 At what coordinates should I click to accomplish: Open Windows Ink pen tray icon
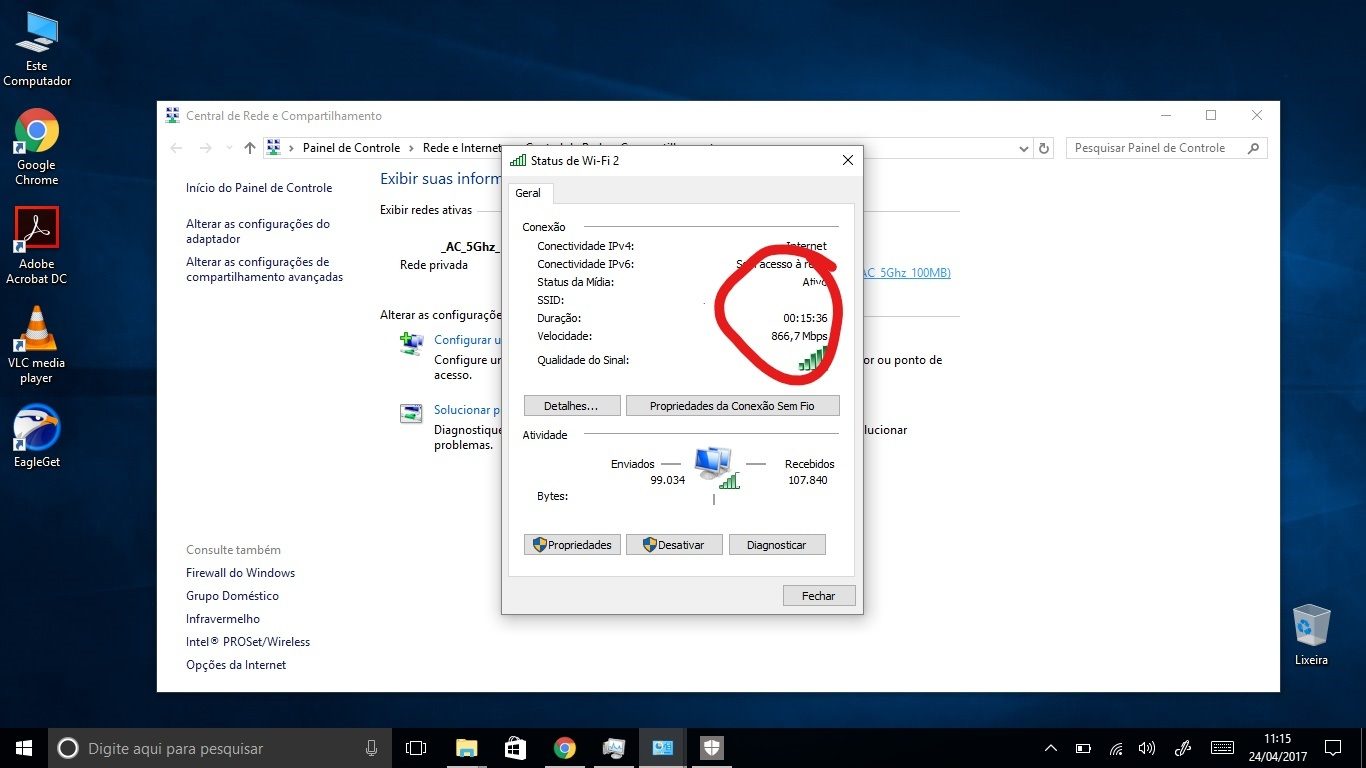(x=1183, y=748)
